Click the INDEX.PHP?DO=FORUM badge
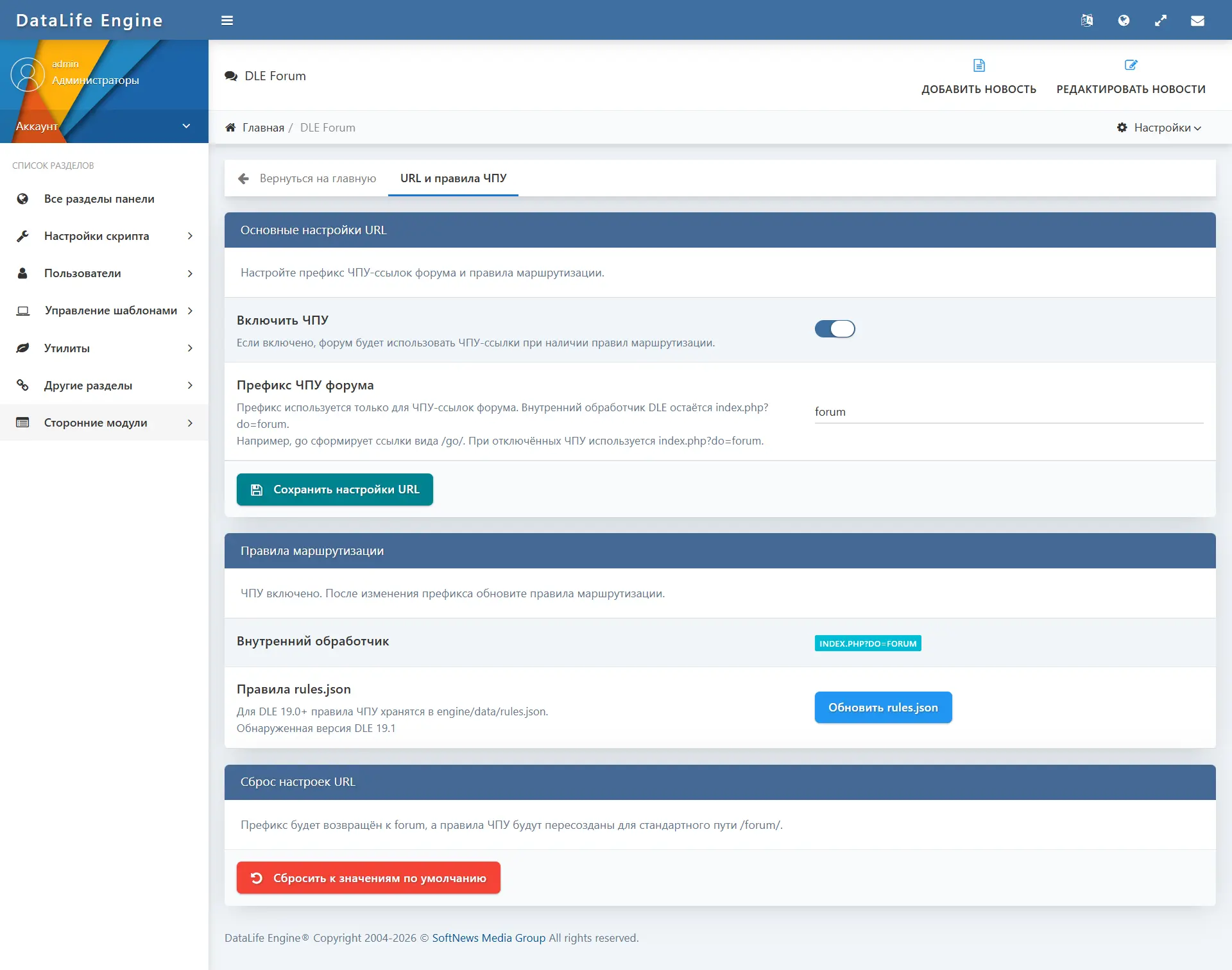The height and width of the screenshot is (970, 1232). (868, 643)
